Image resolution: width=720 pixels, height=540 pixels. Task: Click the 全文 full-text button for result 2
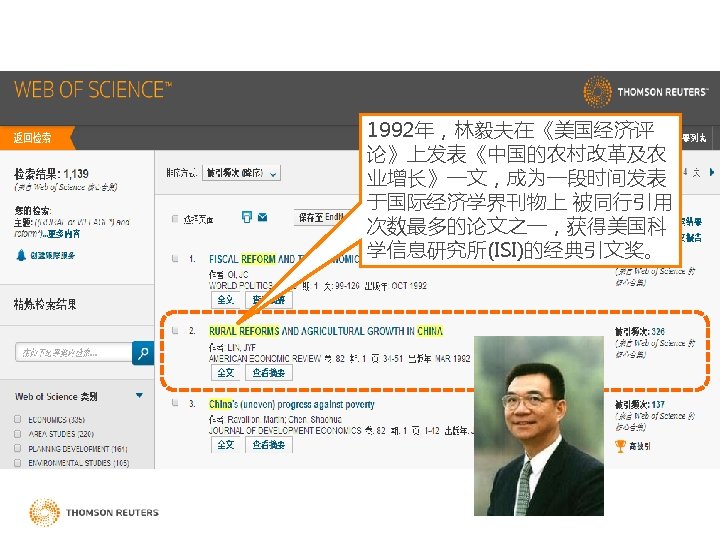[225, 372]
